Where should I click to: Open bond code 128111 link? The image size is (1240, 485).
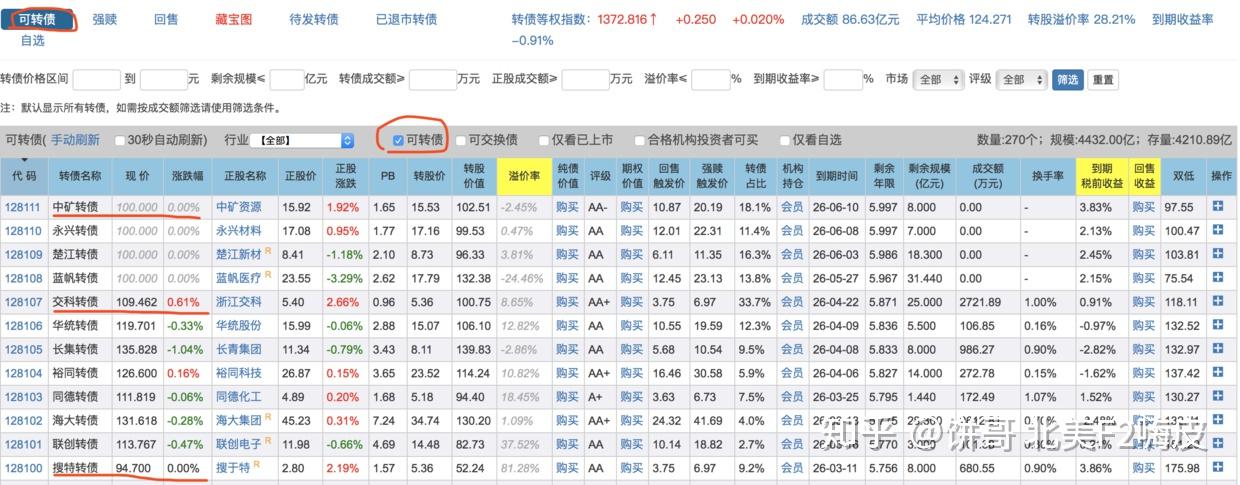(23, 207)
